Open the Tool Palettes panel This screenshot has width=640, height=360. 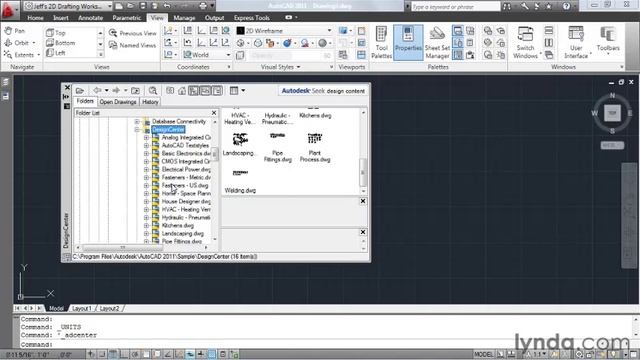[381, 42]
